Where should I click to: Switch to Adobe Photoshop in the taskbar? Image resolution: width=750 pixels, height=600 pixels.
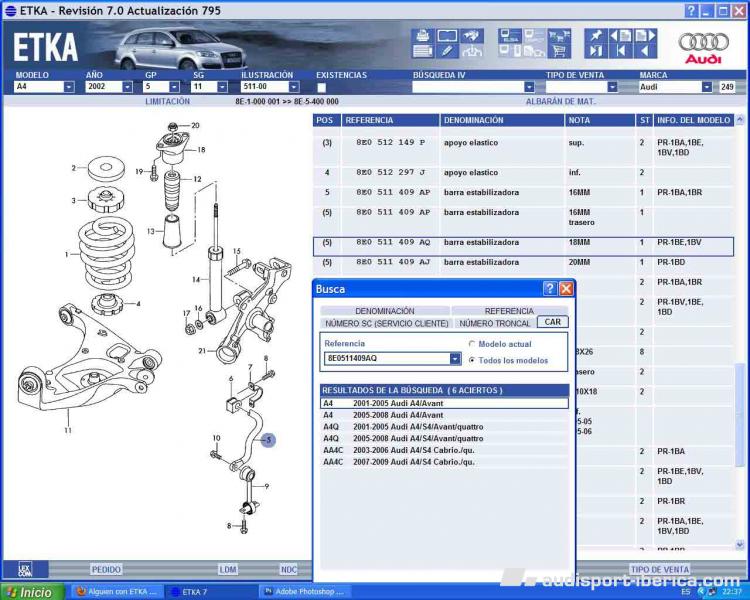[x=305, y=592]
